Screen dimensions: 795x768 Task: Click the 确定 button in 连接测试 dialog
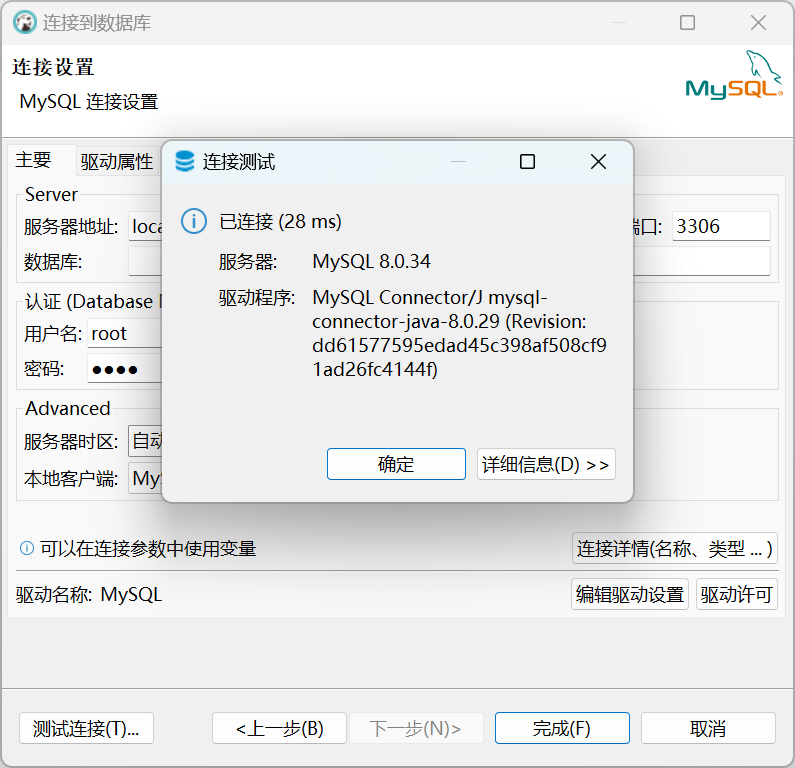tap(396, 464)
